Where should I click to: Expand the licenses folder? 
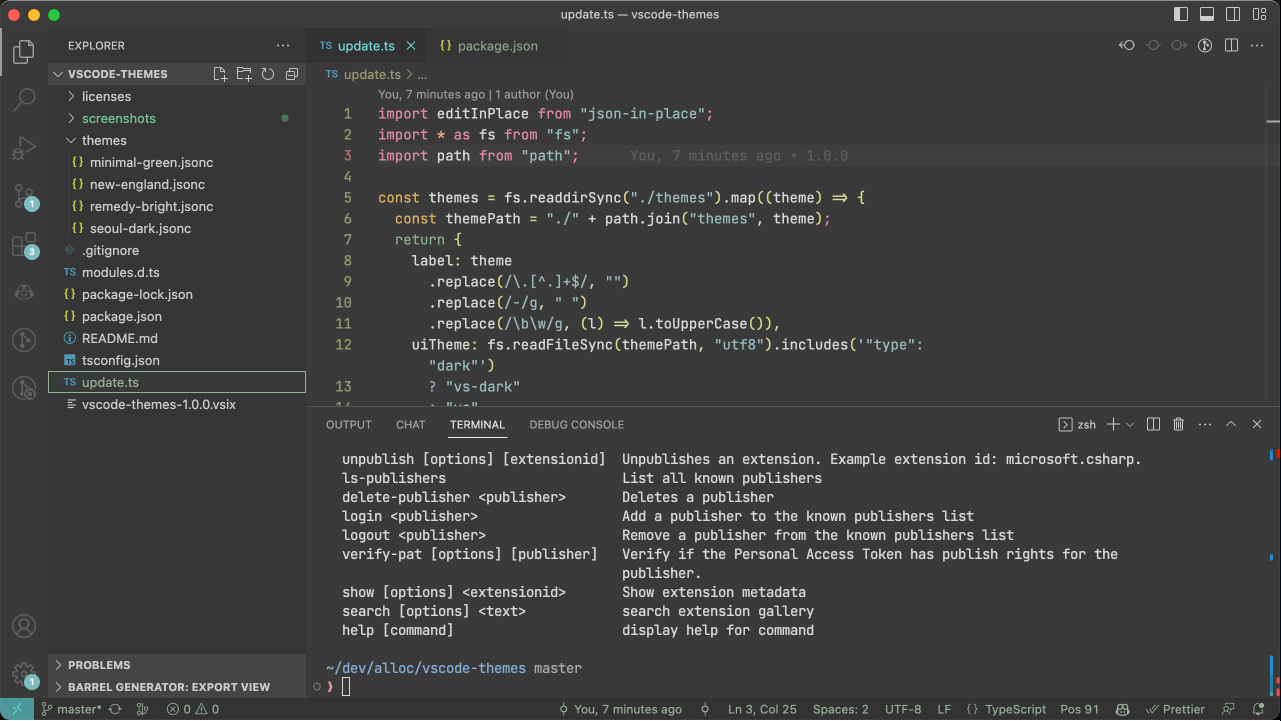[x=177, y=97]
